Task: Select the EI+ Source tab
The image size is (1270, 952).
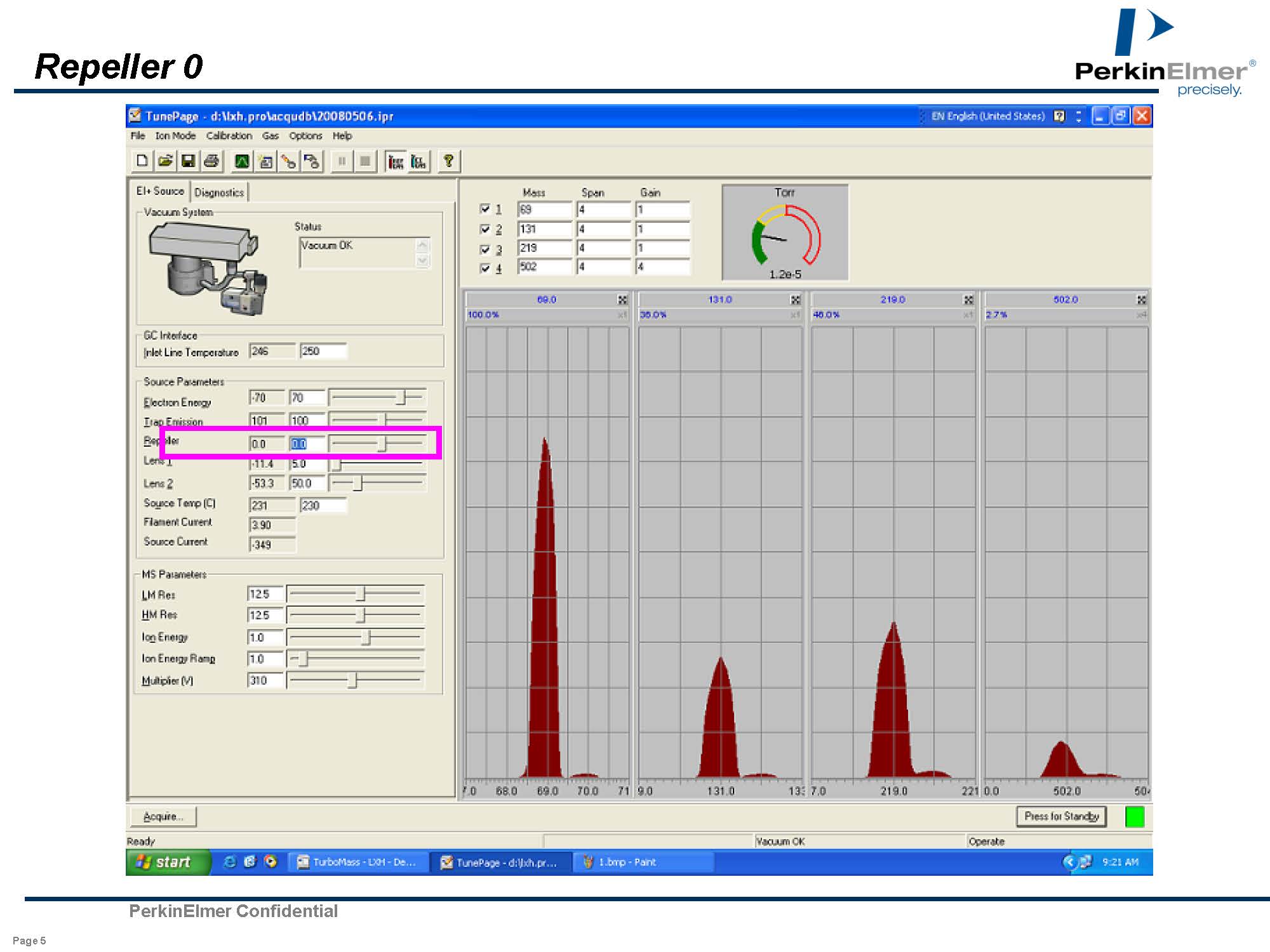Action: (x=160, y=191)
